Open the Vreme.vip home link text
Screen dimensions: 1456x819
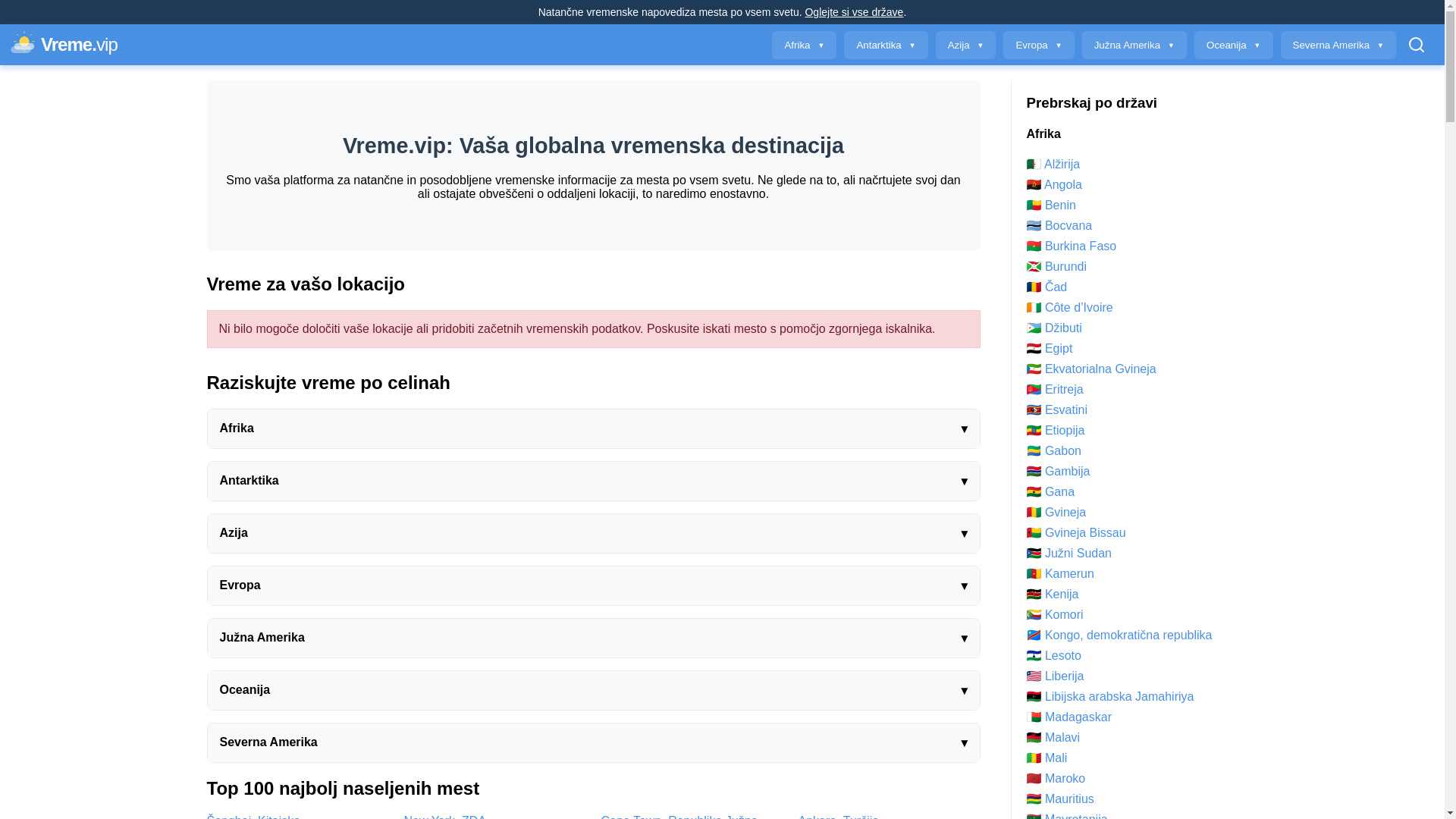pos(79,45)
